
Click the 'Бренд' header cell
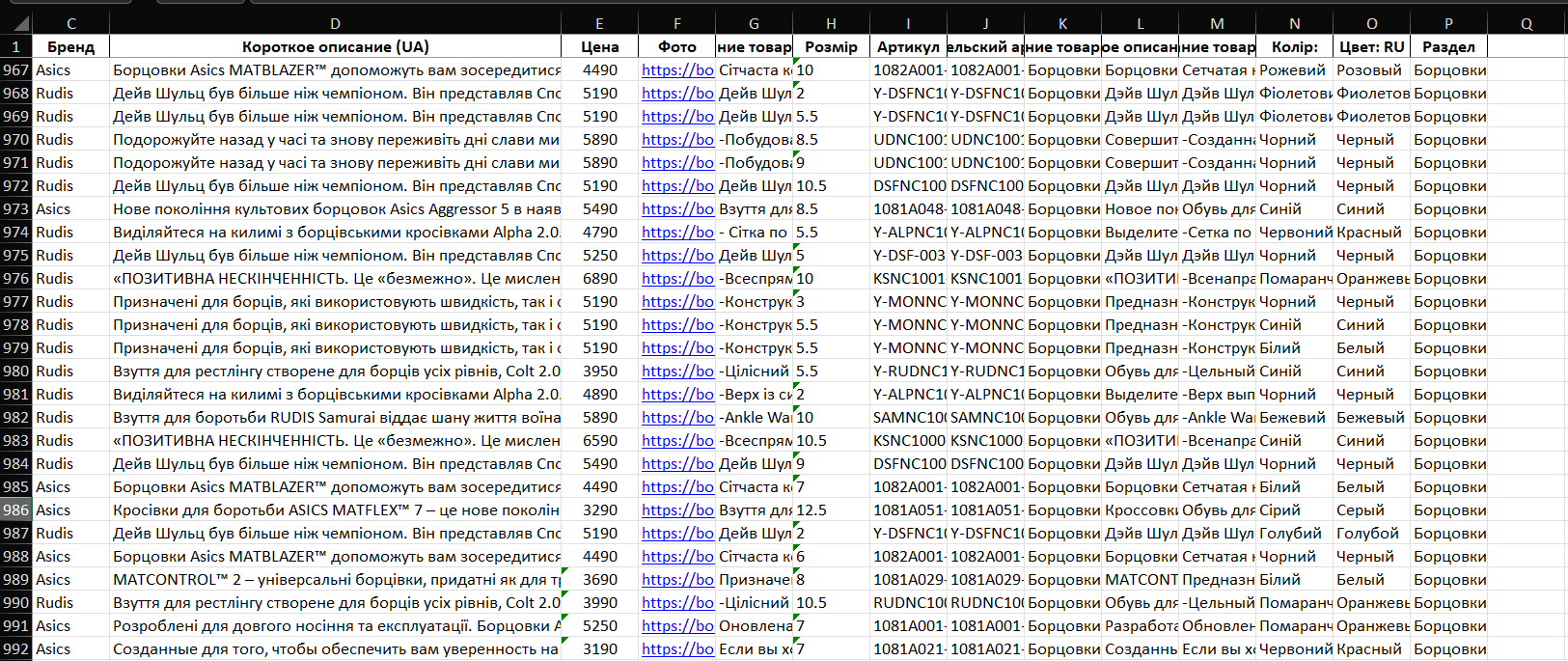(71, 46)
